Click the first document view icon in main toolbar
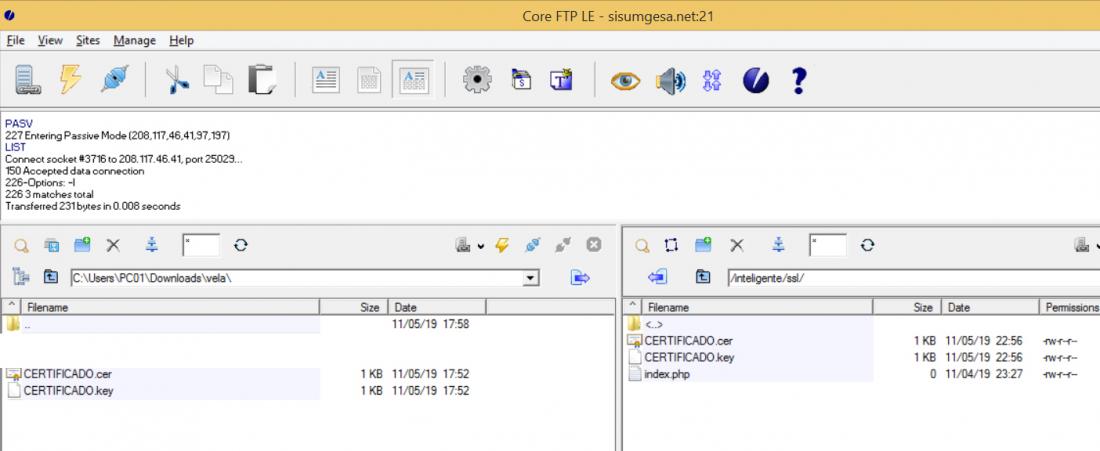Viewport: 1100px width, 451px height. point(326,80)
